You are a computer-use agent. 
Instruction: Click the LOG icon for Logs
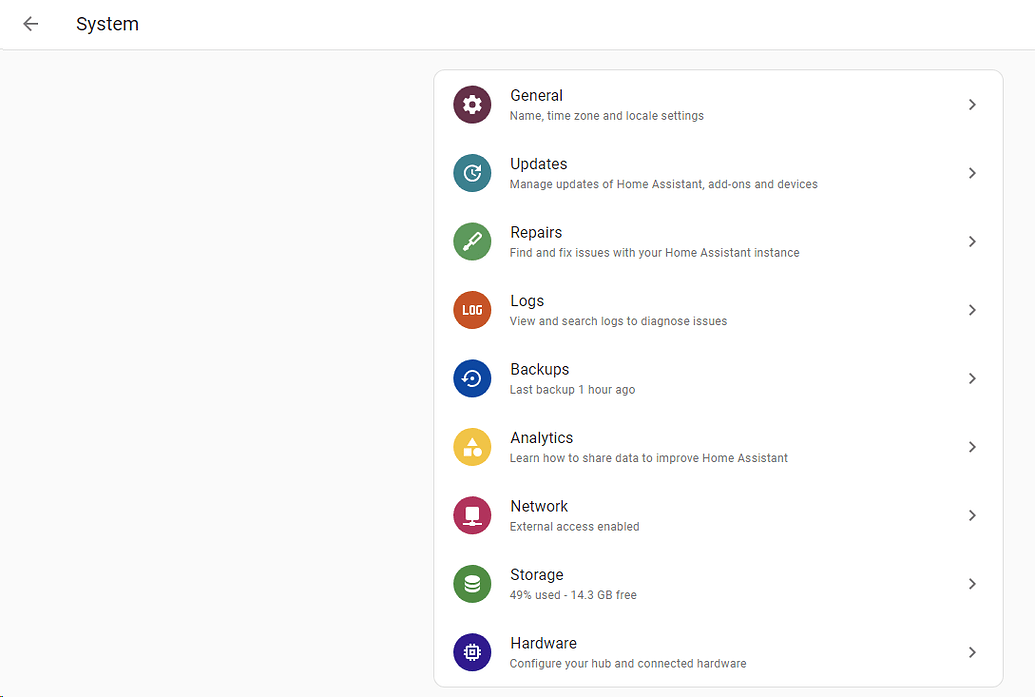click(472, 310)
